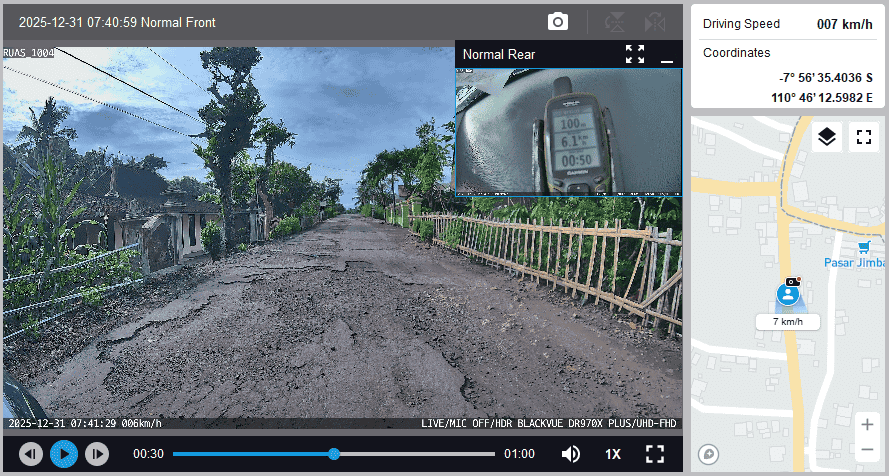Select the vehicle marker on the map
Viewport: 889px width, 476px height.
coord(789,295)
